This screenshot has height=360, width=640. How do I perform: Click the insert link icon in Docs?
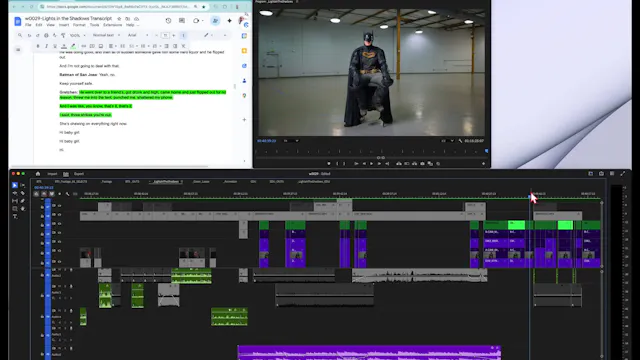83,46
